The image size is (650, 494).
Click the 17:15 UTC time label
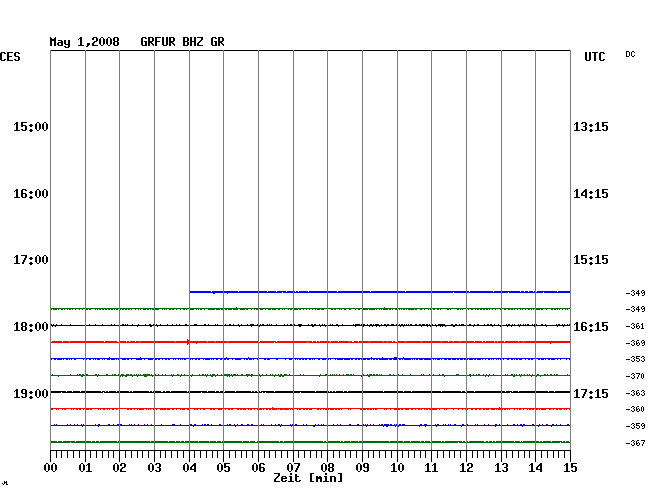[591, 393]
